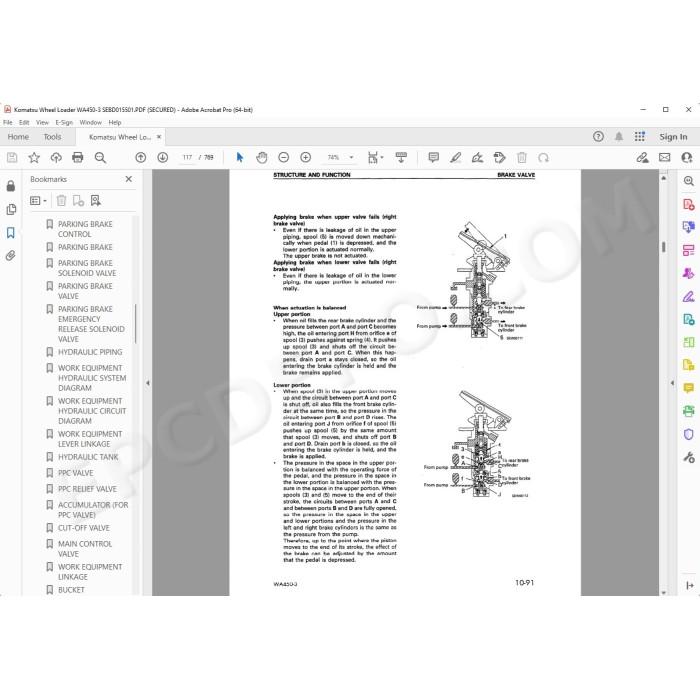
Task: Open the Help menu
Action: point(115,122)
